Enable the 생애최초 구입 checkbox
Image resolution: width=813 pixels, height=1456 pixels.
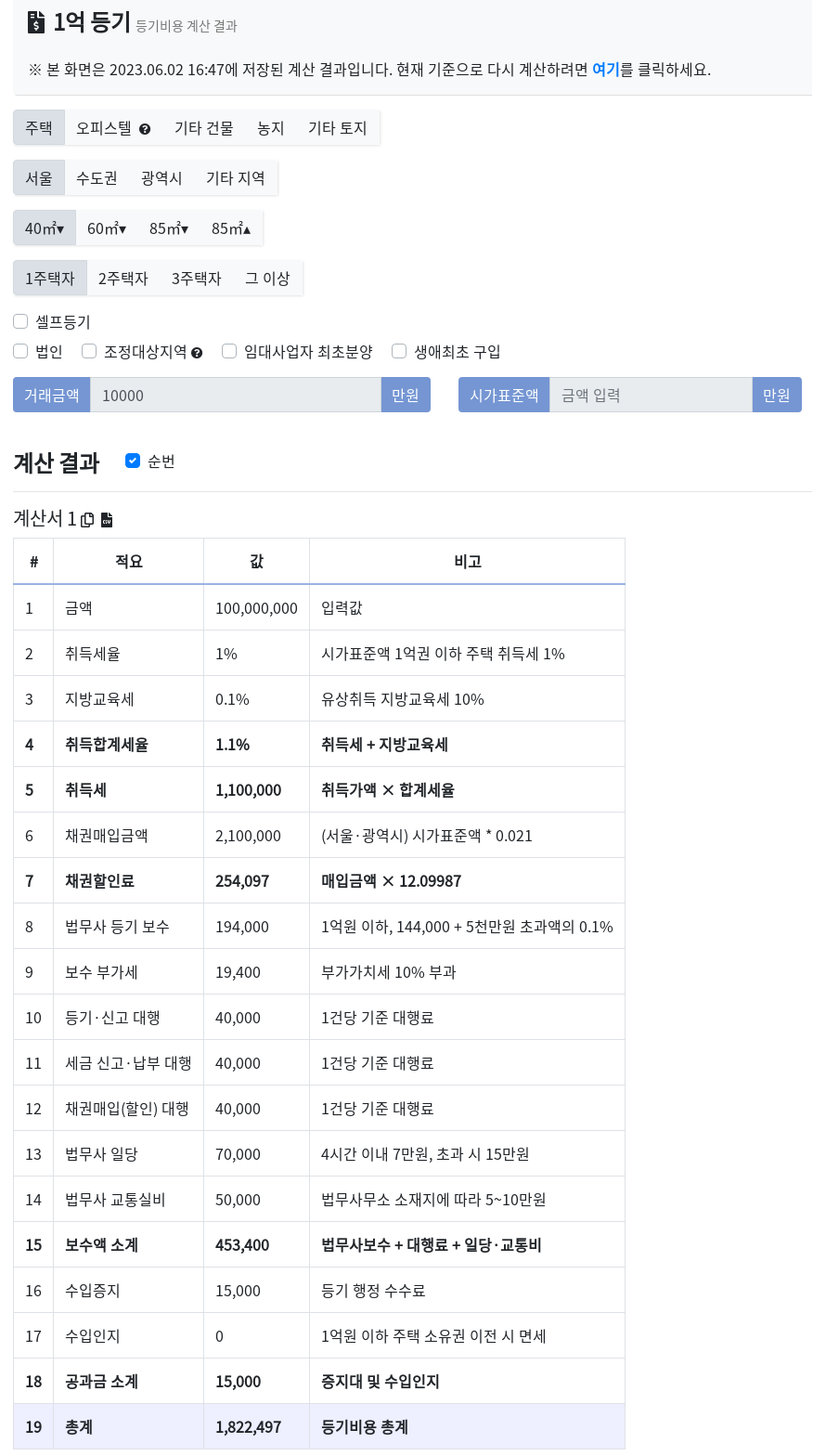pyautogui.click(x=399, y=351)
